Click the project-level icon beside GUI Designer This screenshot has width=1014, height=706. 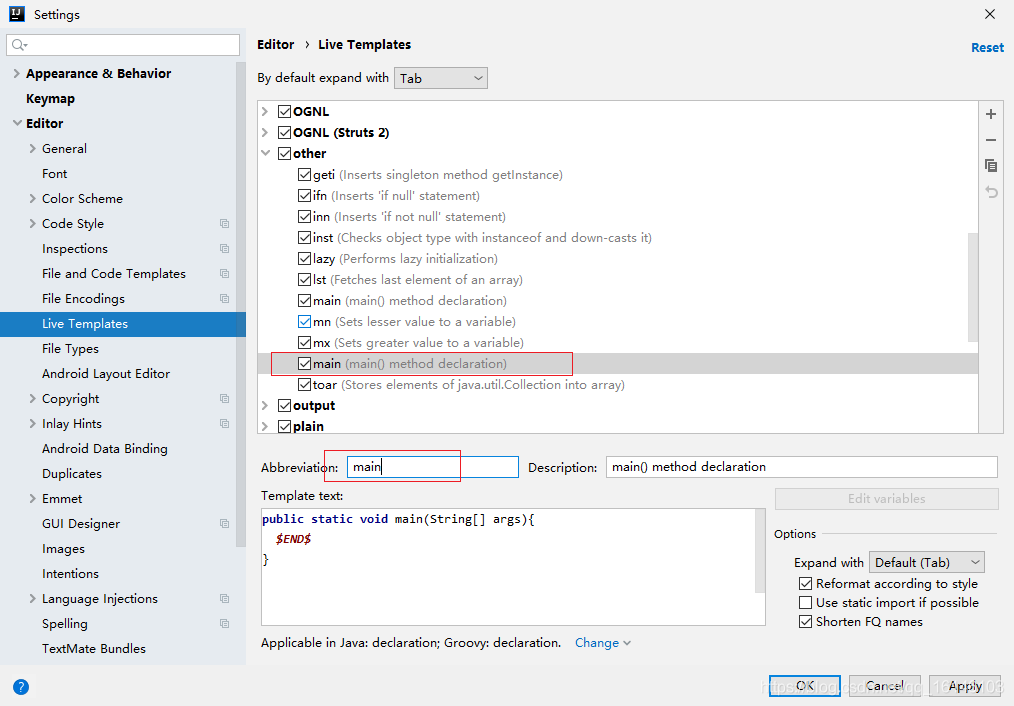224,524
